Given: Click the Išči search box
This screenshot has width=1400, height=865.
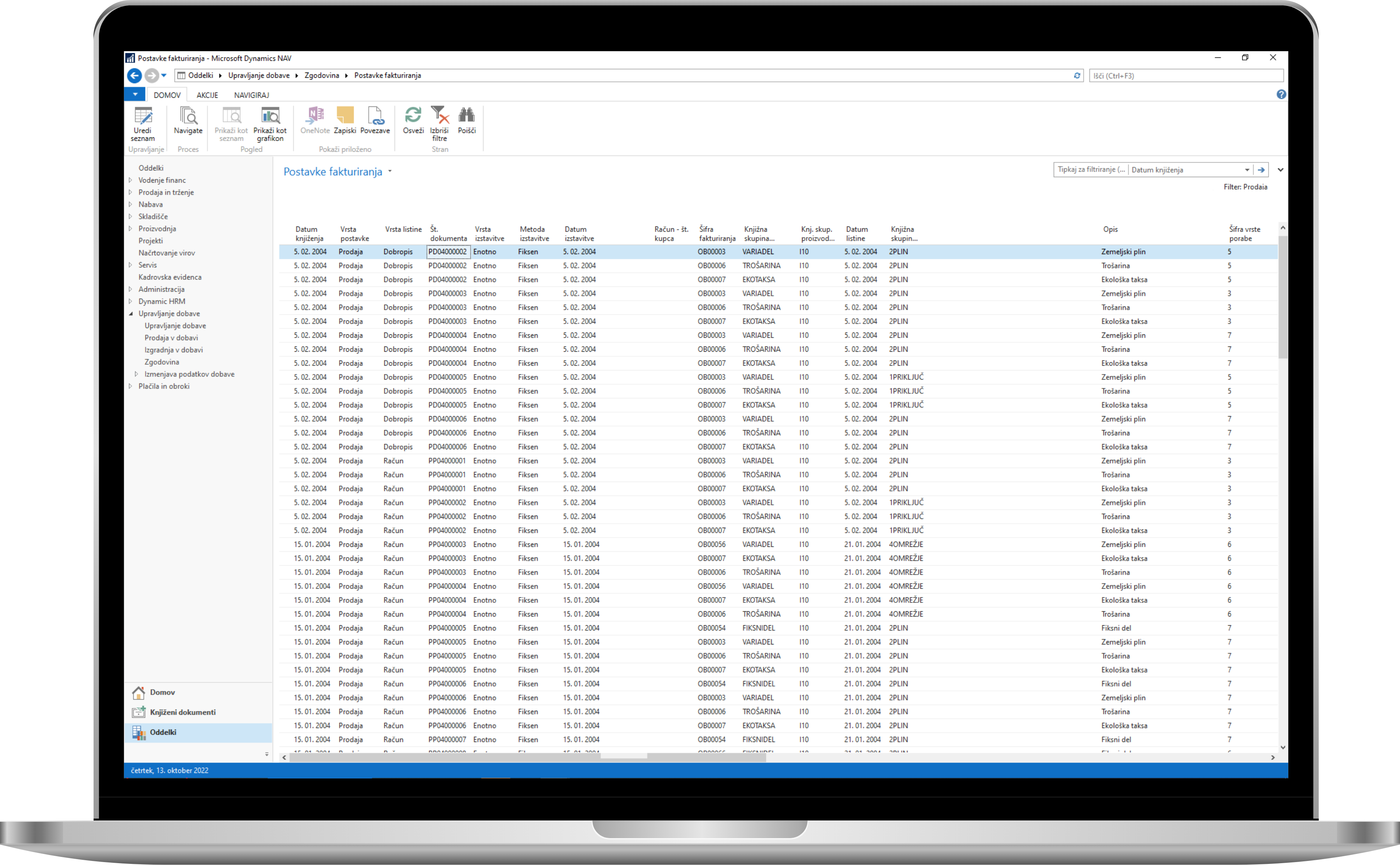Looking at the screenshot, I should [1186, 75].
